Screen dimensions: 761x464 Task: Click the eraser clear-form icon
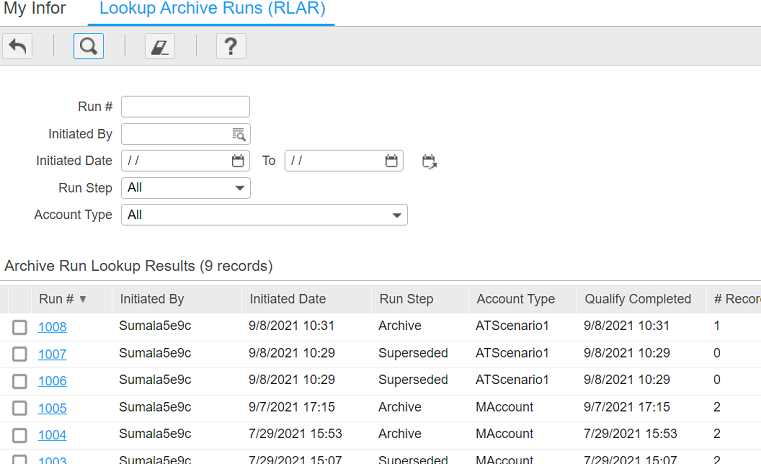(x=160, y=46)
